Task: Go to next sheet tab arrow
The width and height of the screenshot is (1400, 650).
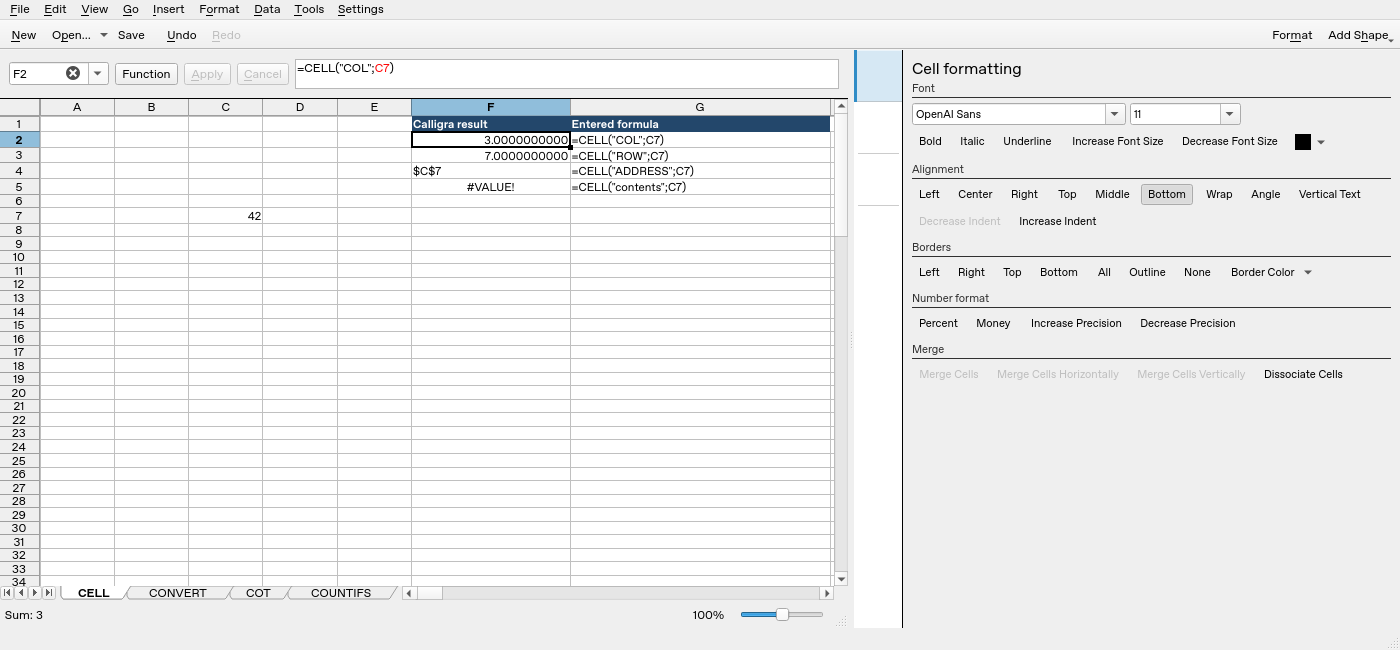Action: point(34,593)
